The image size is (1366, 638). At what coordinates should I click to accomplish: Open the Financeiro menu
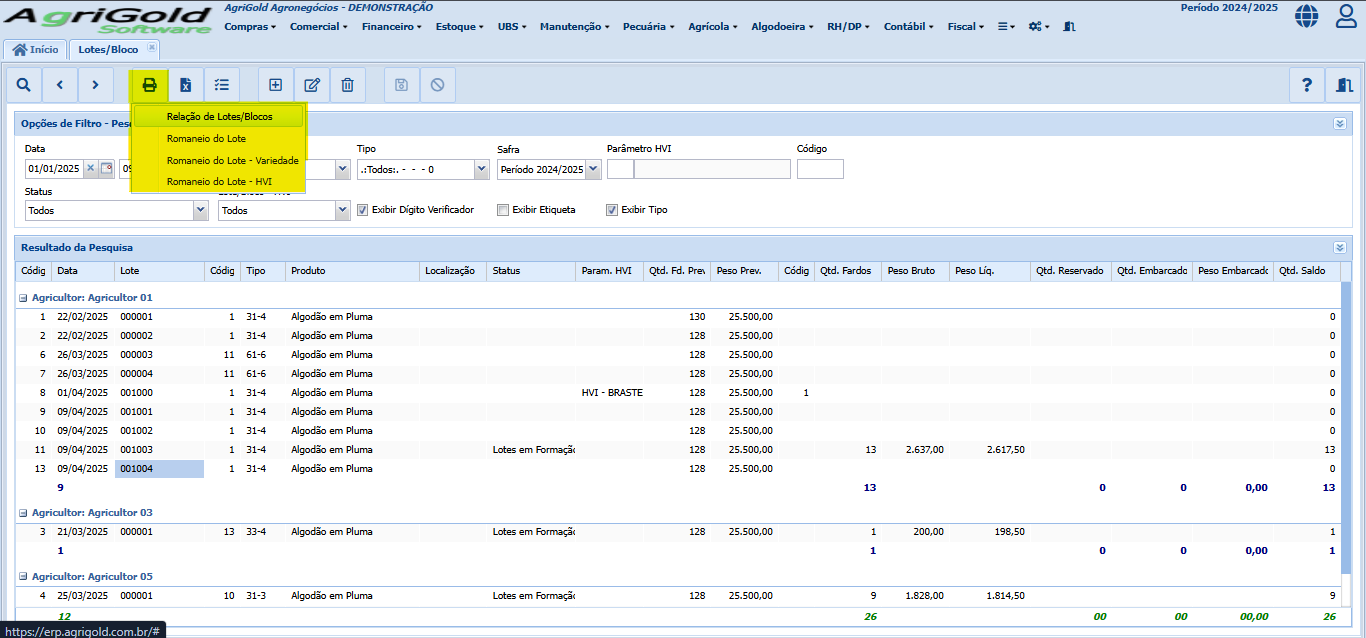tap(391, 27)
